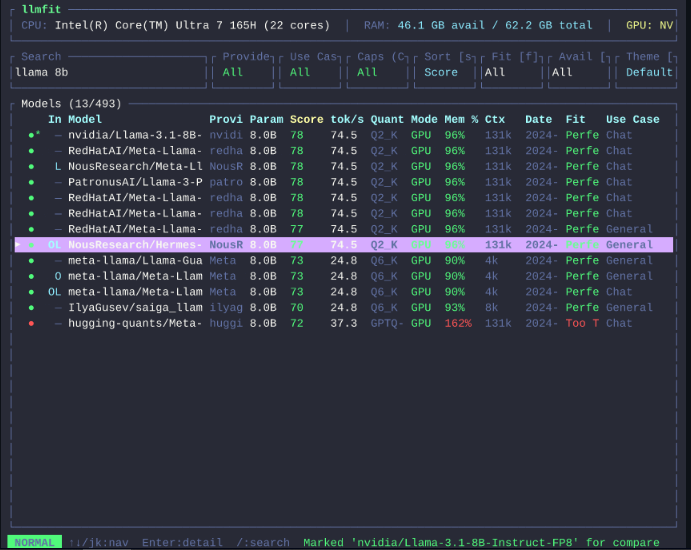This screenshot has height=550, width=691.
Task: Click the red '162%' memory value
Action: coord(458,323)
